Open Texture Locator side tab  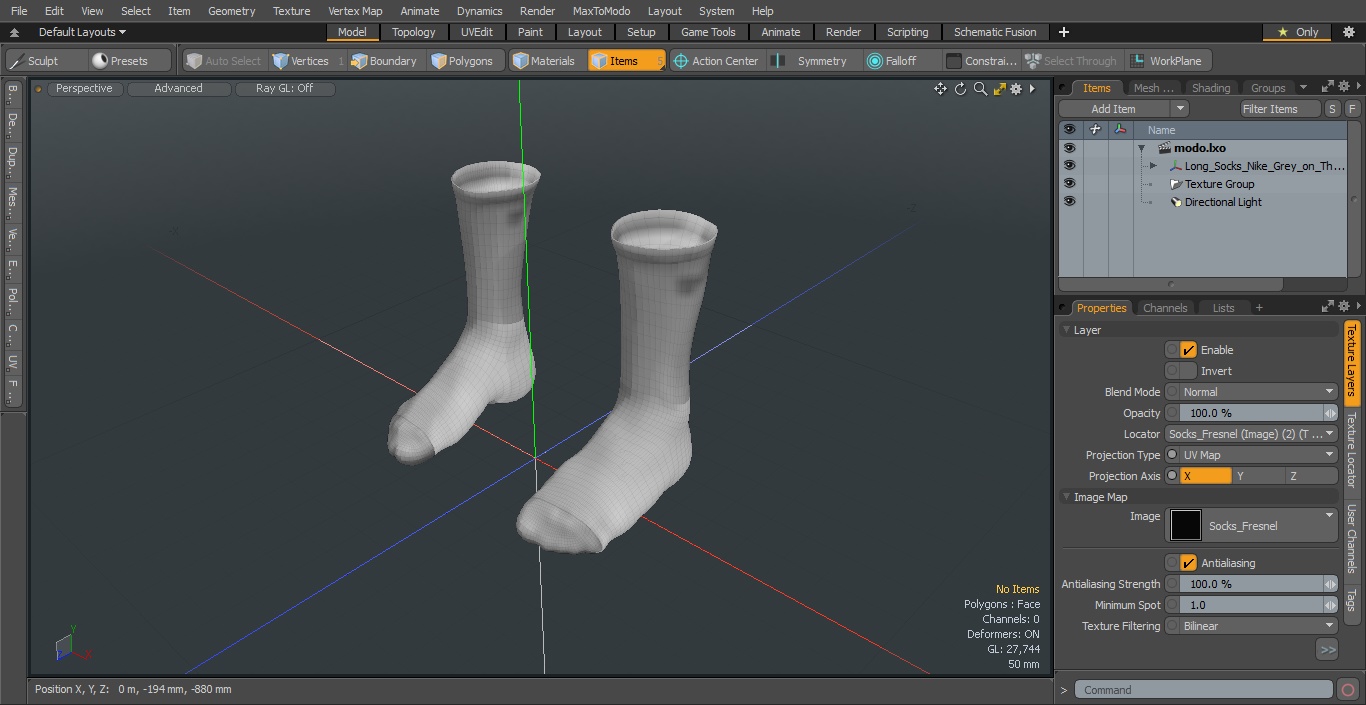coord(1351,449)
